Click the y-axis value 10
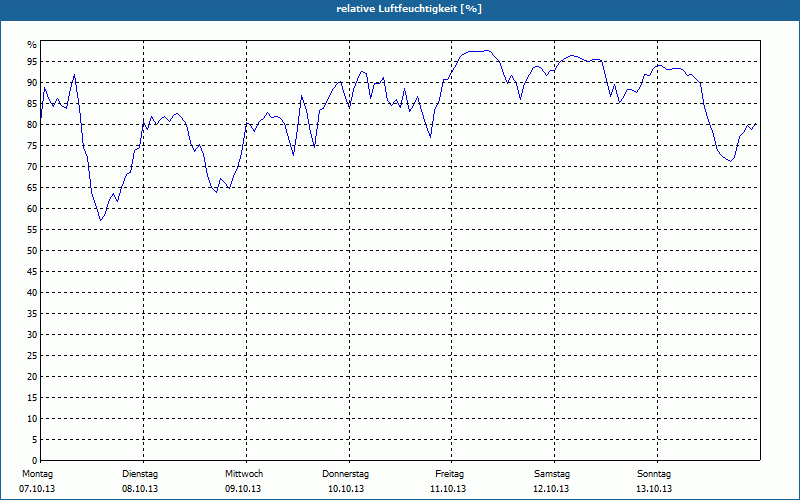 pyautogui.click(x=32, y=419)
